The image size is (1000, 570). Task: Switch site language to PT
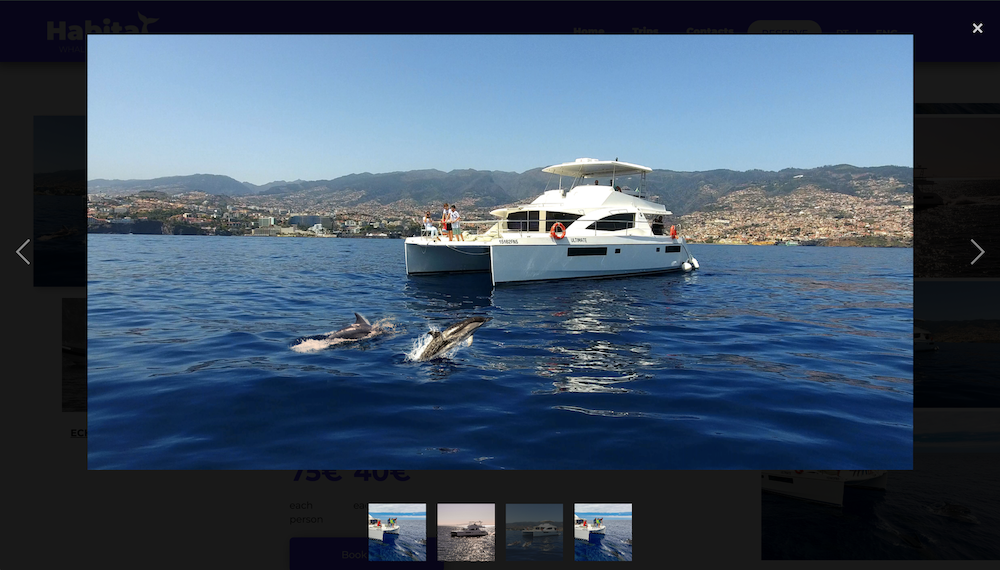coord(842,31)
